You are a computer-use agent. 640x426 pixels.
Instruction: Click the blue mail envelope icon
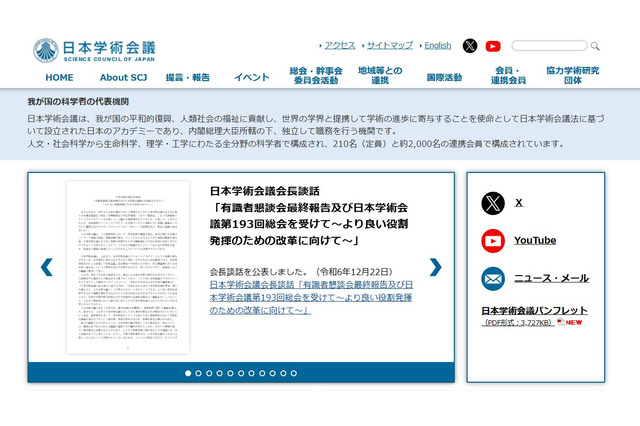click(x=493, y=279)
